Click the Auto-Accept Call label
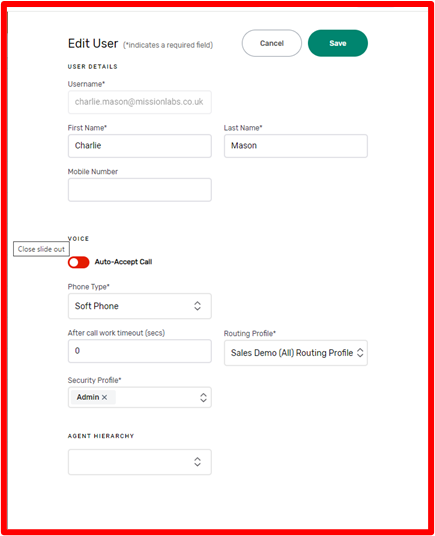This screenshot has width=435, height=536. (123, 262)
